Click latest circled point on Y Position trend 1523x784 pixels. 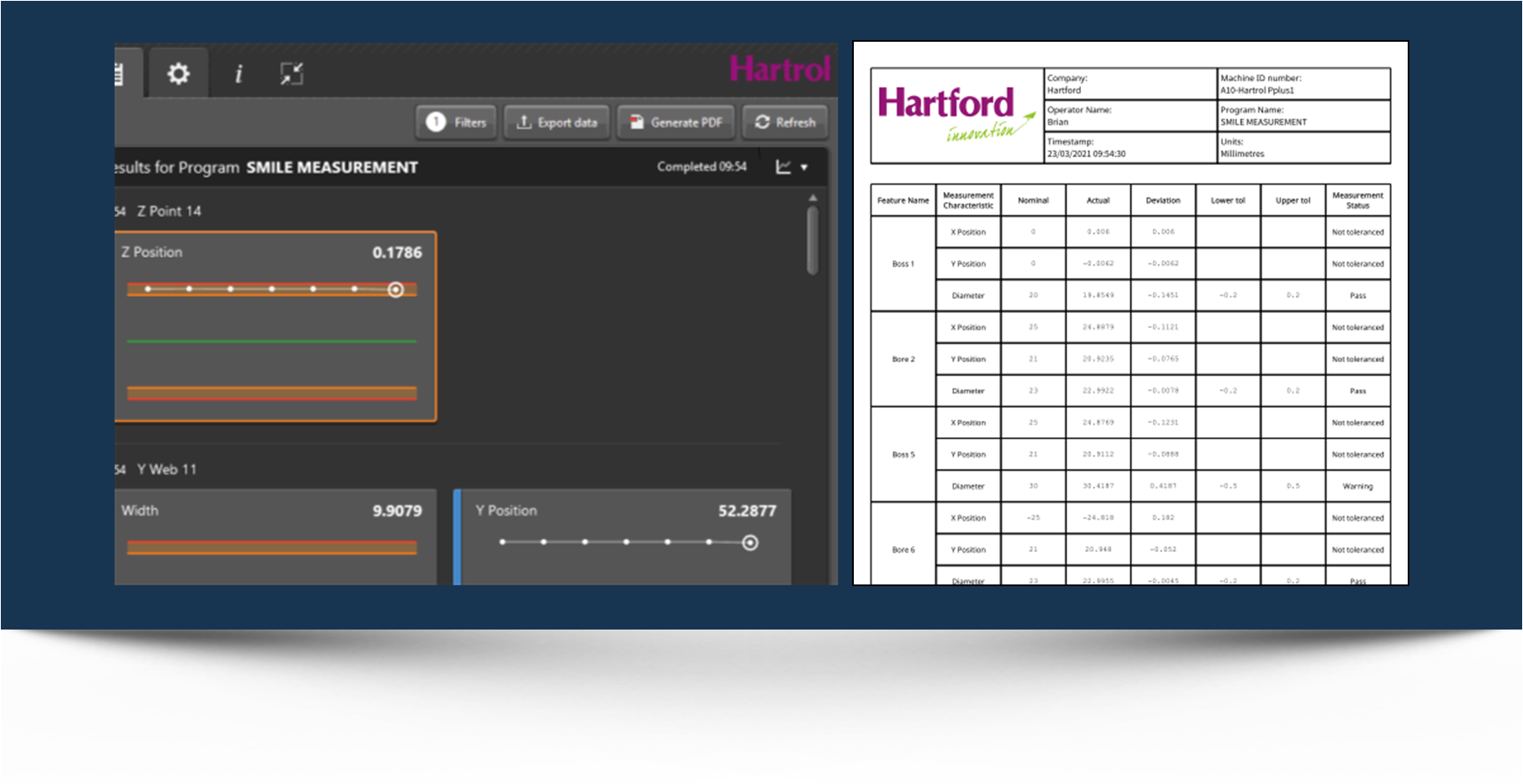(x=750, y=543)
